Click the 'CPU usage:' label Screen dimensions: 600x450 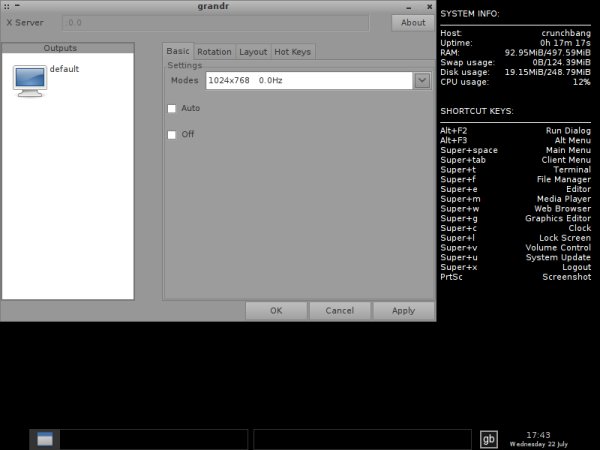[x=465, y=82]
